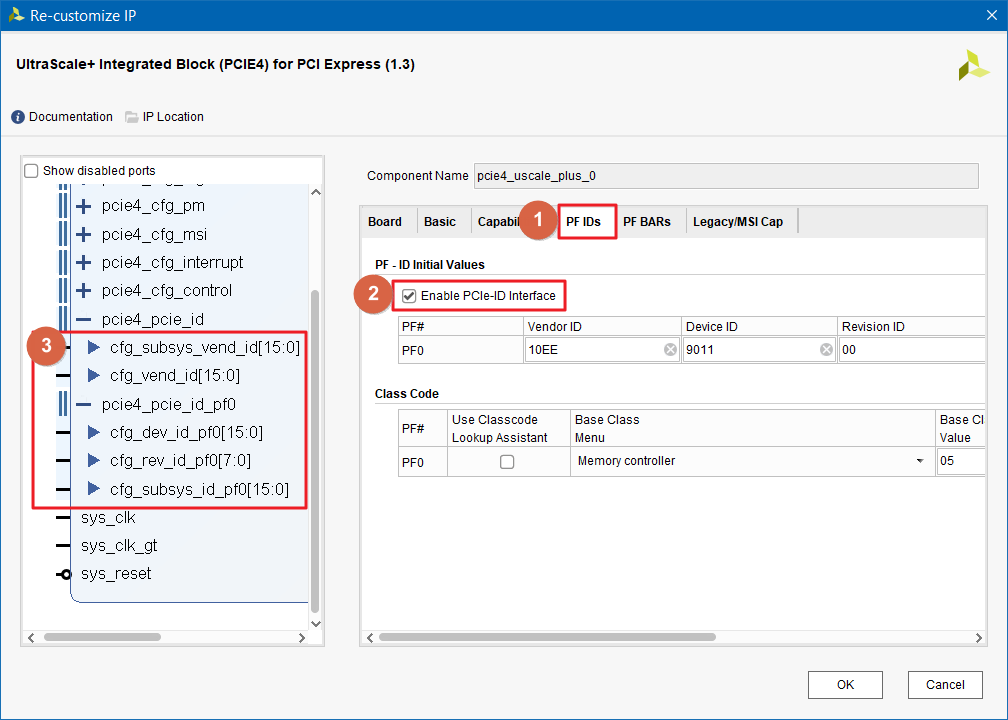Click the Revision ID column header
The width and height of the screenshot is (1008, 720).
click(x=912, y=327)
